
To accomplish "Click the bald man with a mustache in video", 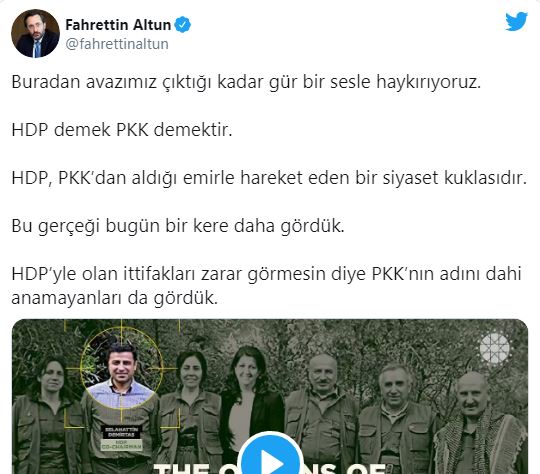I will pyautogui.click(x=322, y=413).
